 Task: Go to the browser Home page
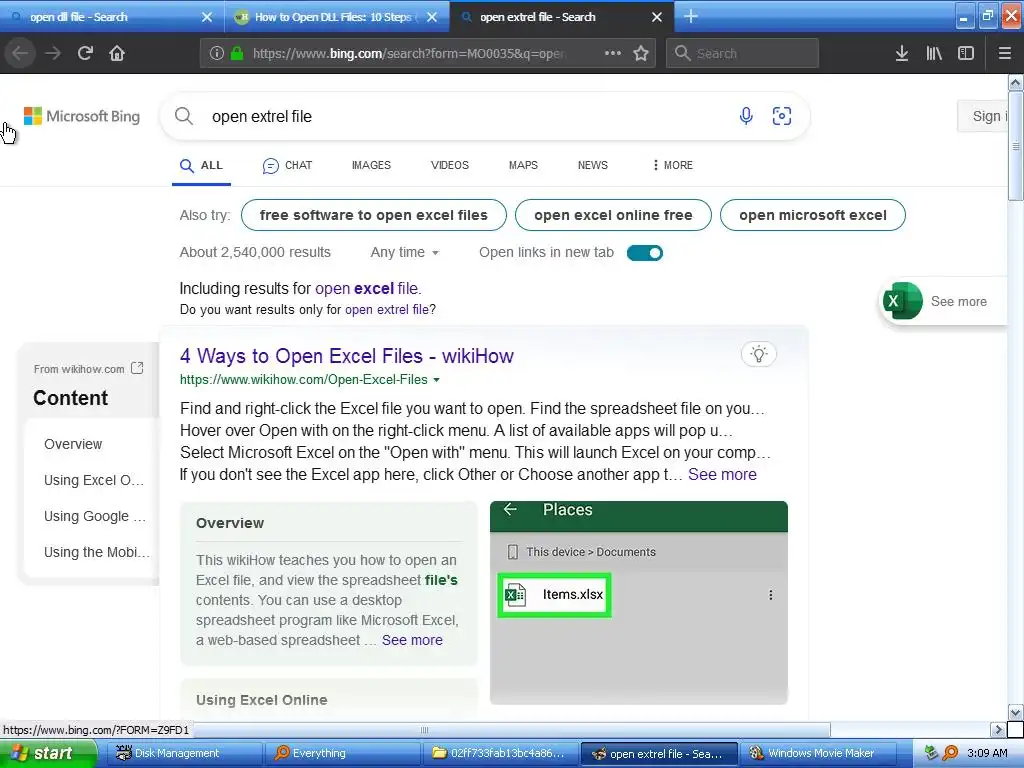(117, 53)
